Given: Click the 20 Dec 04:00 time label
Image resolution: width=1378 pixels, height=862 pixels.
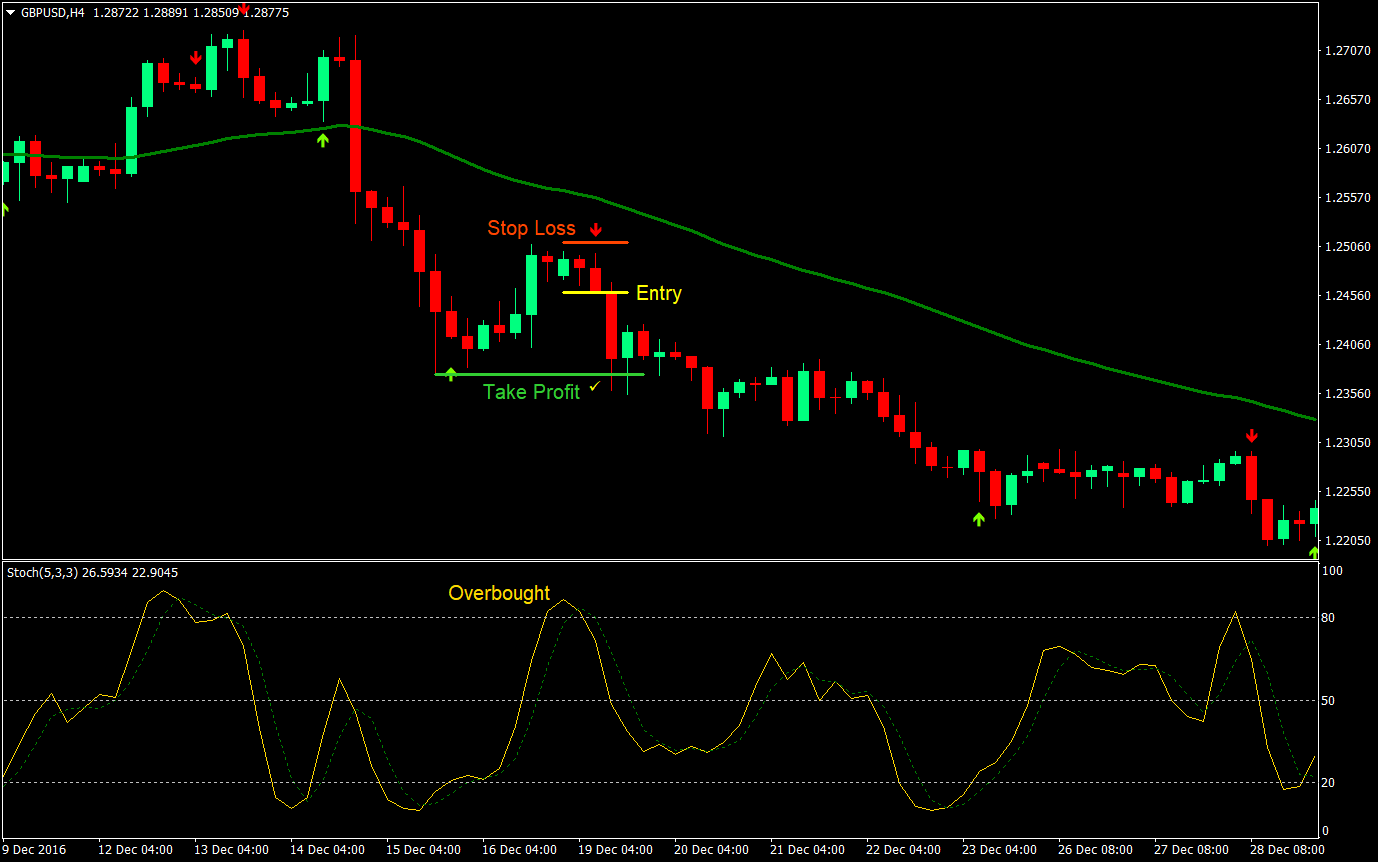Looking at the screenshot, I should click(x=711, y=850).
